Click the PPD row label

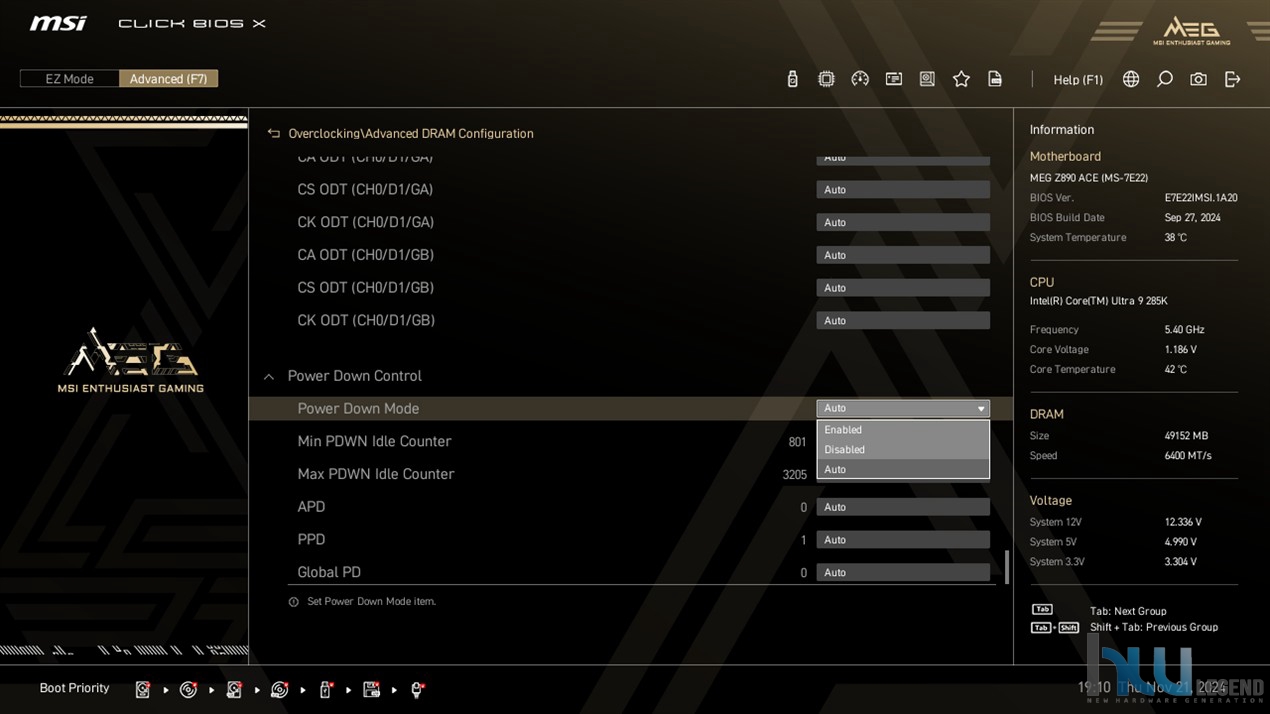pos(311,540)
